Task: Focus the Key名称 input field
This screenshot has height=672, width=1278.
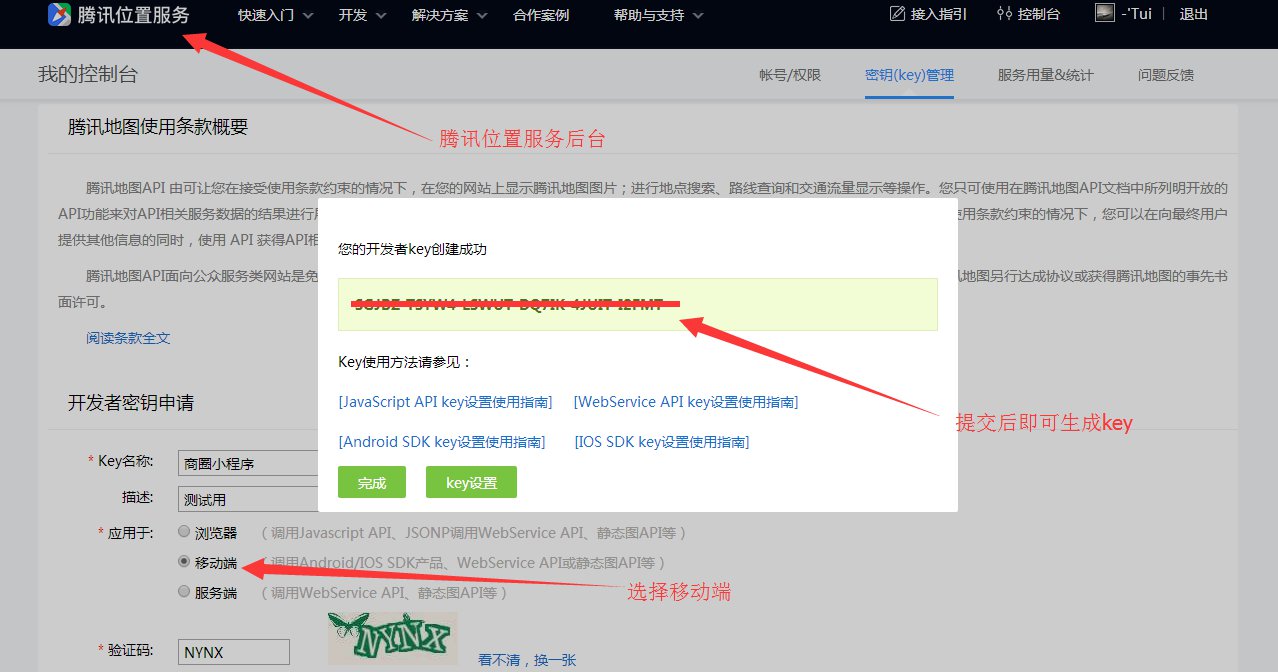Action: 248,463
